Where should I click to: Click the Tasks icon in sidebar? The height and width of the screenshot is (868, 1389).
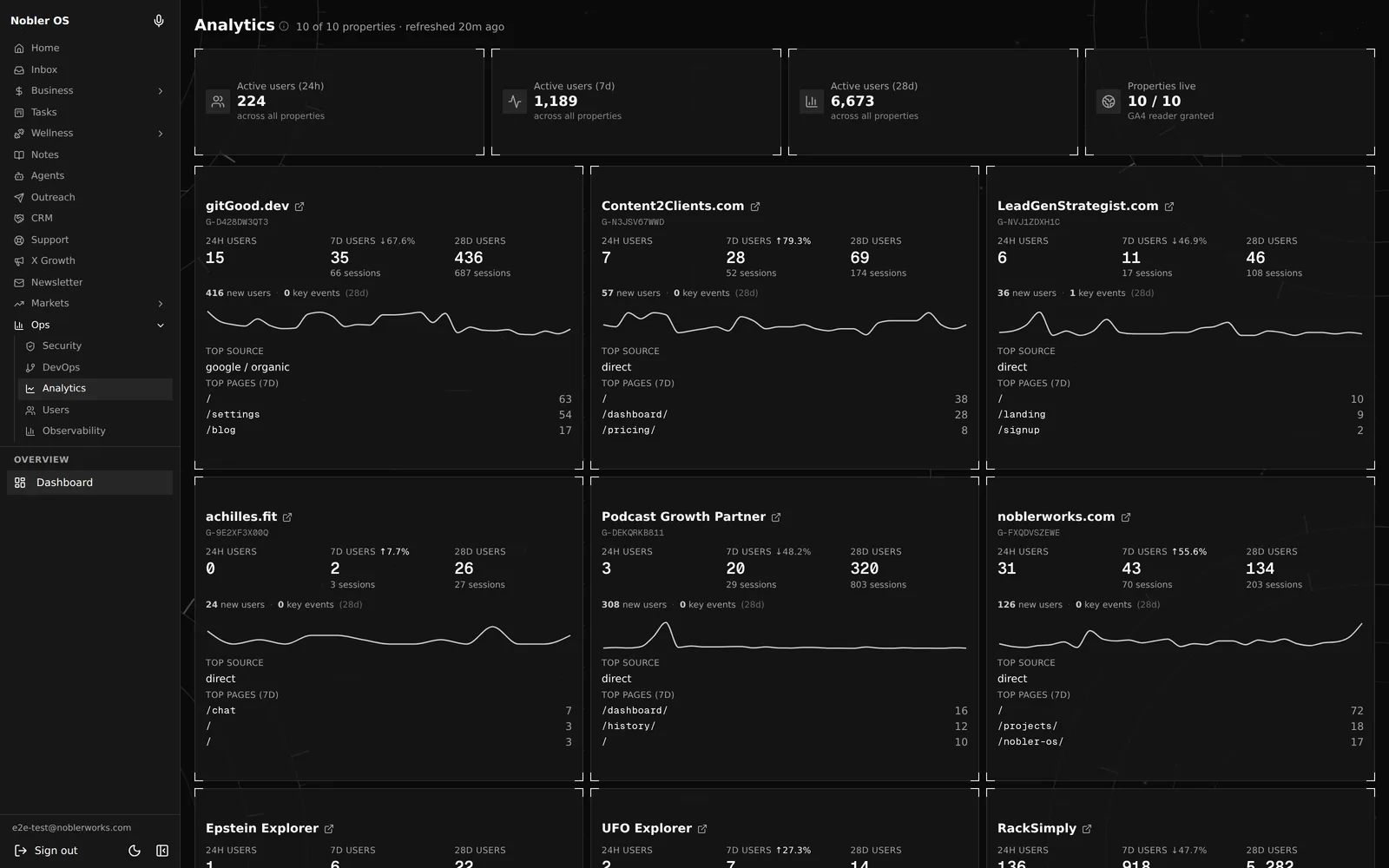(x=19, y=112)
